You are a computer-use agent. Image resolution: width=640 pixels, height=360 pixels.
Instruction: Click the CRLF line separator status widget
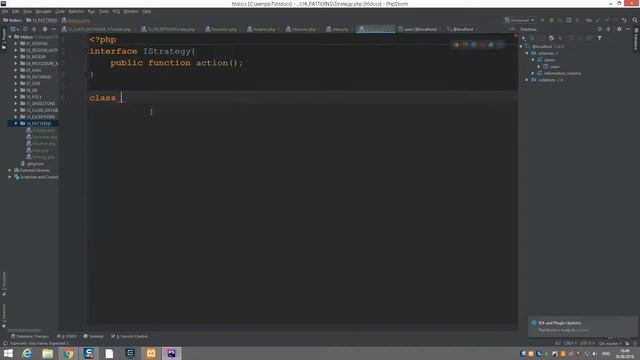569,343
